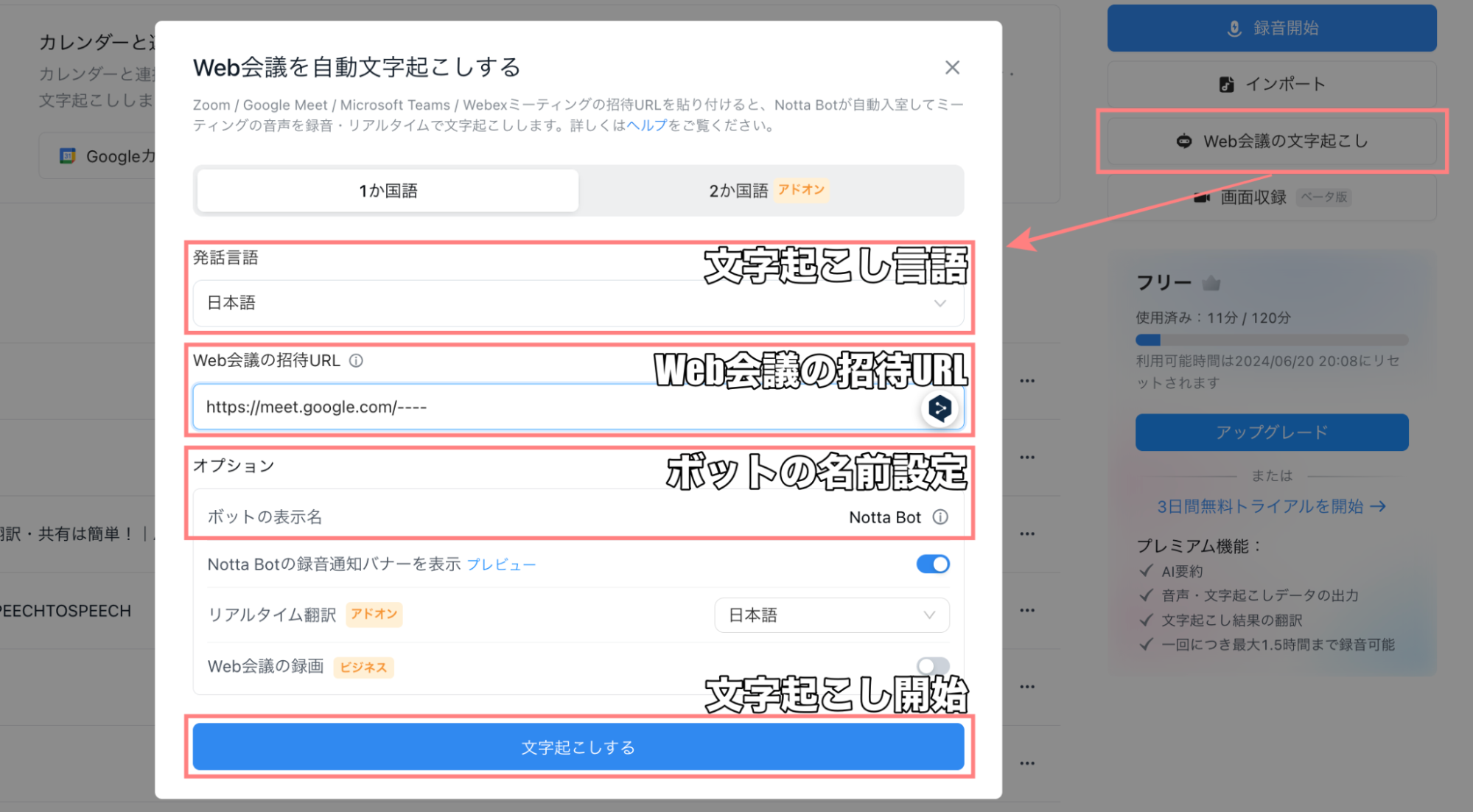
Task: Click the Notta bot icon beside Web会議の文字起こし
Action: pos(1184,141)
